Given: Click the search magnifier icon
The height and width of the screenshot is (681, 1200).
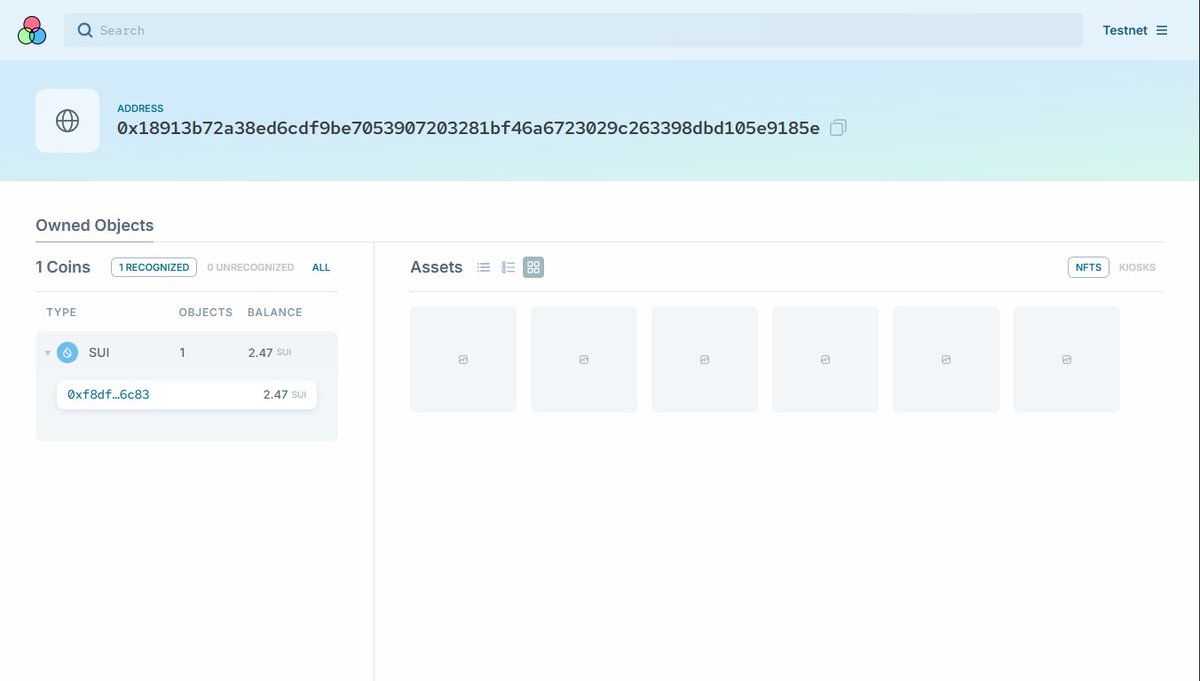Looking at the screenshot, I should [x=85, y=30].
